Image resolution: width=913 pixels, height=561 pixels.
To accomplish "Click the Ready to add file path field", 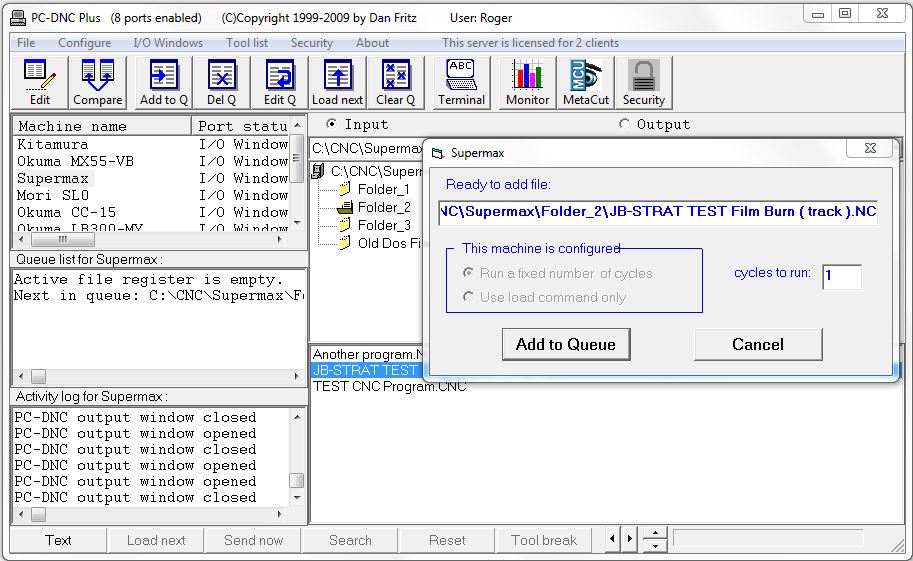I will 658,211.
